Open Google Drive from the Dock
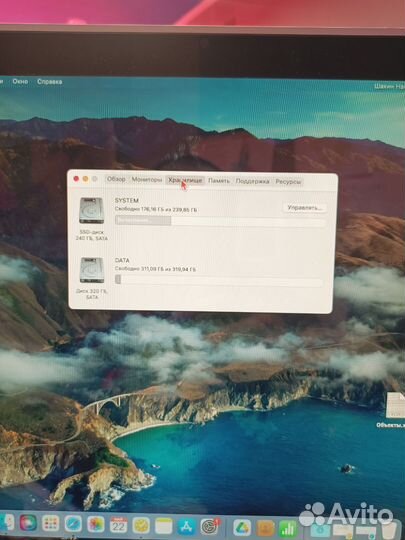405x540 pixels. pyautogui.click(x=242, y=528)
